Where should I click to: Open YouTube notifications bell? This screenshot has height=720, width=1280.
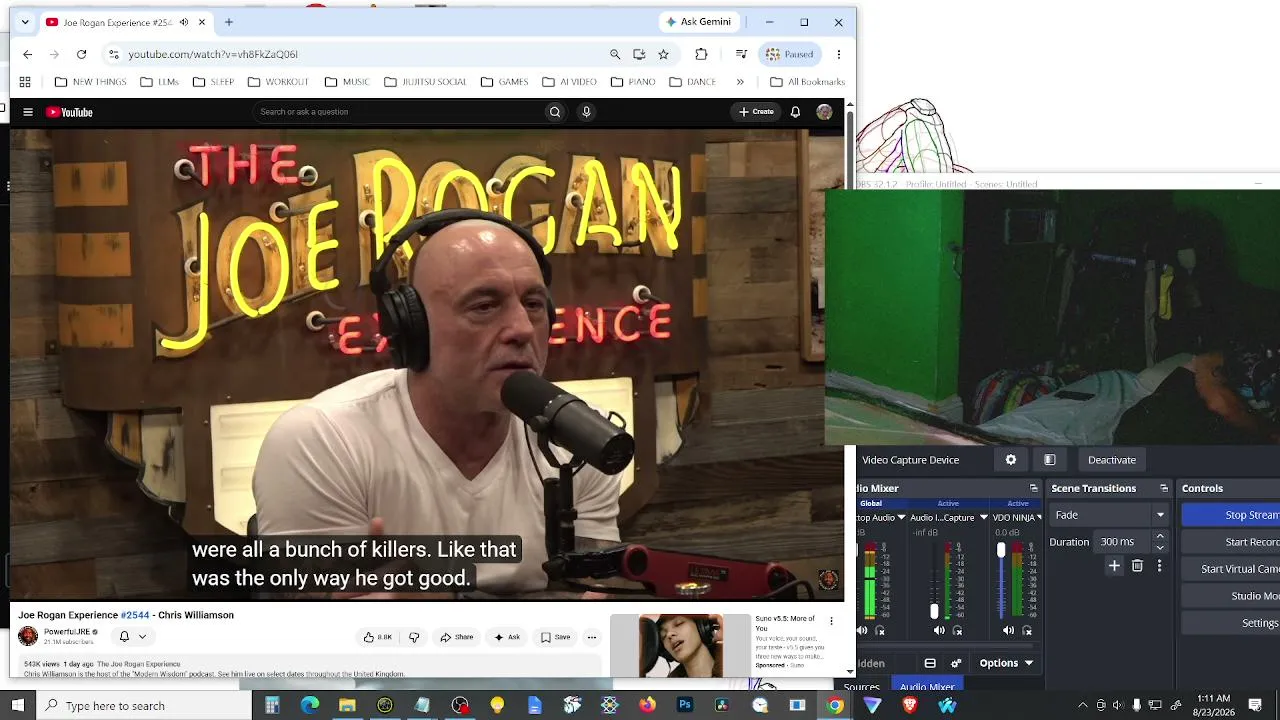(795, 112)
